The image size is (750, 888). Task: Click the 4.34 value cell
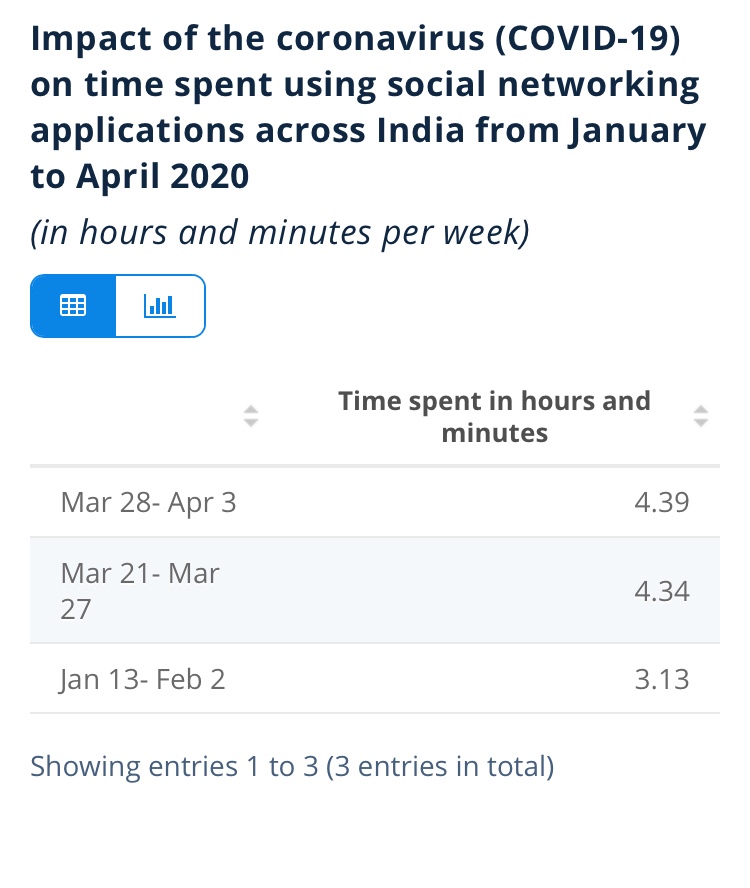click(661, 590)
